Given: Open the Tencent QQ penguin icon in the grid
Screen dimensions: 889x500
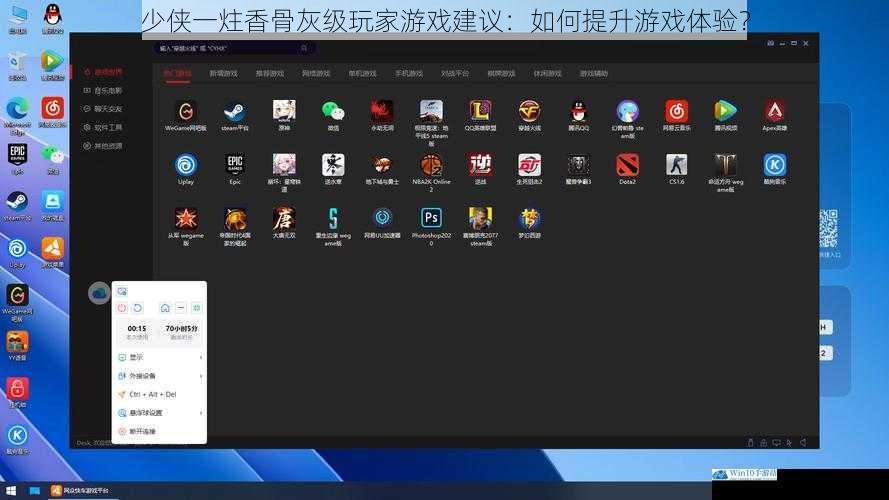Looking at the screenshot, I should pyautogui.click(x=578, y=112).
